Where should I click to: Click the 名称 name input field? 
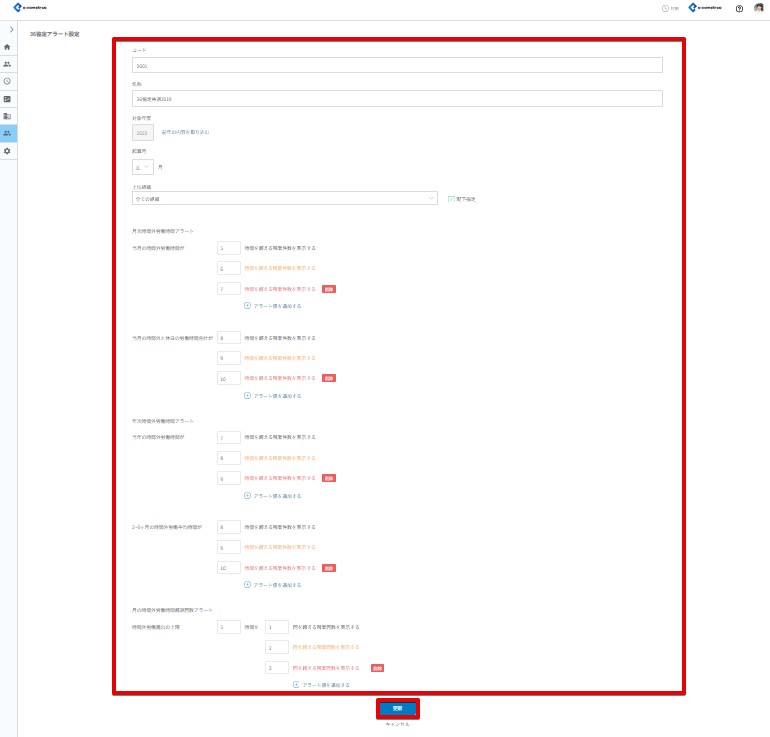pos(397,99)
